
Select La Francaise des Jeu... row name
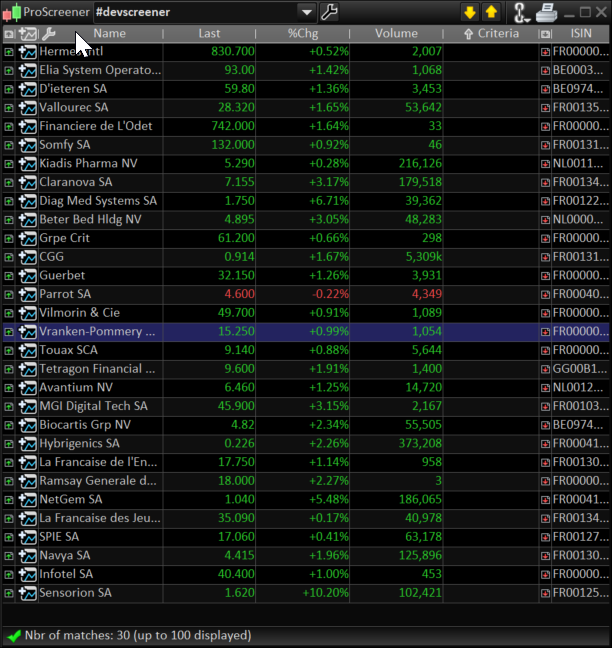click(x=100, y=518)
